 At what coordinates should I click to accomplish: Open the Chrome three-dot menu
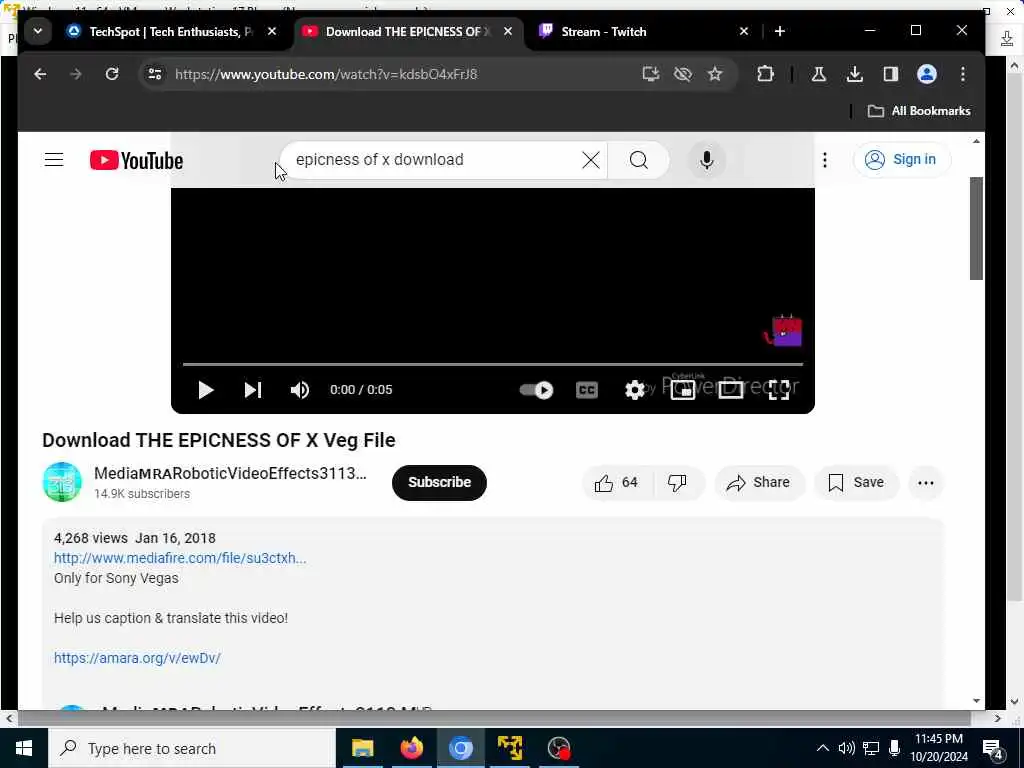point(963,74)
